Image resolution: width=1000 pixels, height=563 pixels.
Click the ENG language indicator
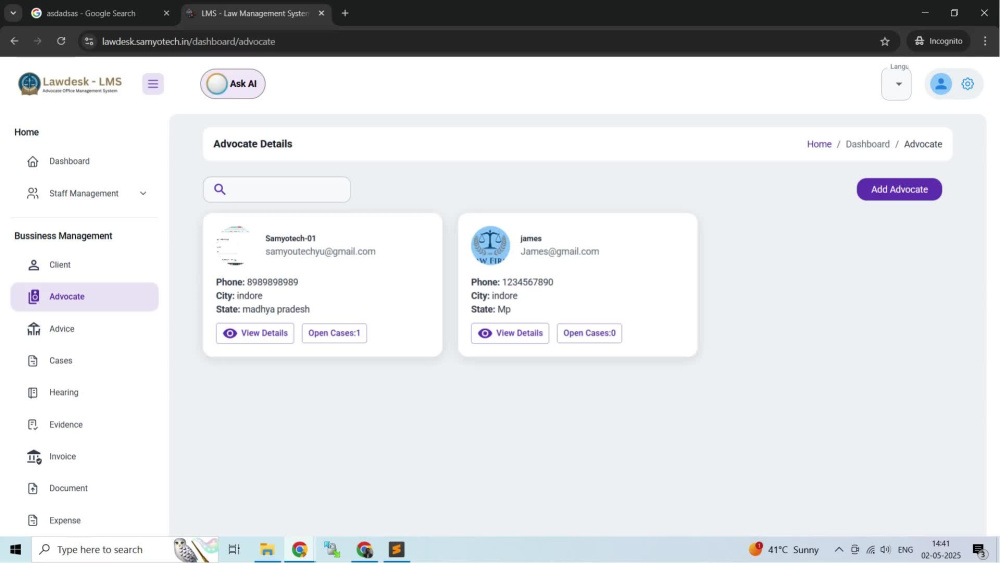[905, 549]
